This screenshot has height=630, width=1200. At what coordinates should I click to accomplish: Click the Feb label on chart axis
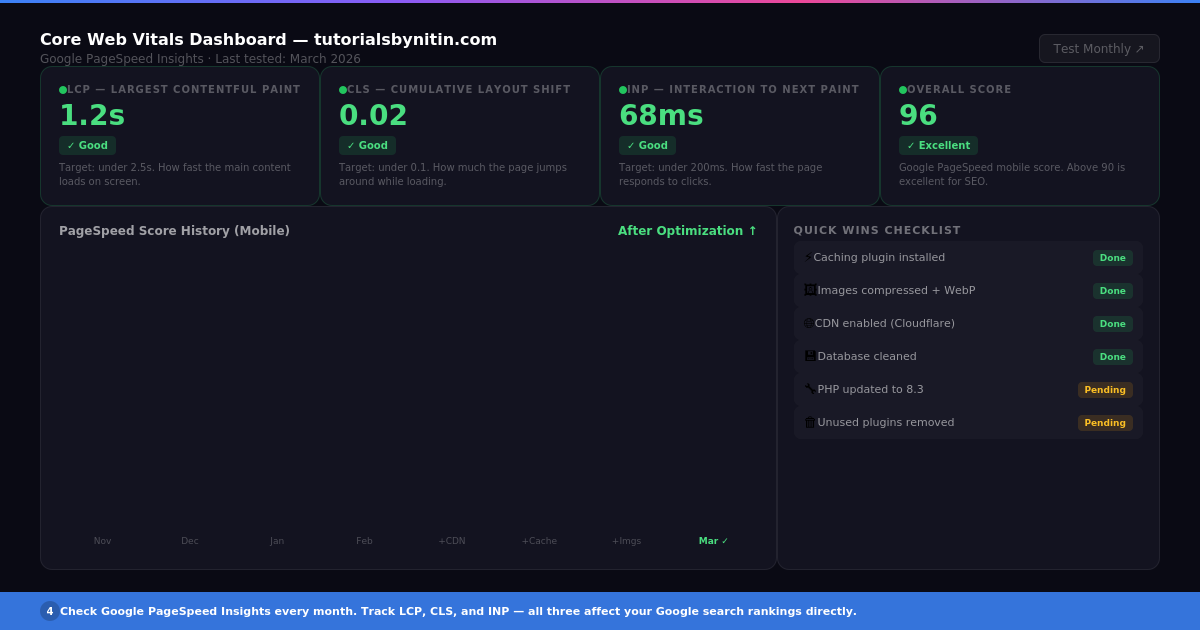tap(364, 541)
